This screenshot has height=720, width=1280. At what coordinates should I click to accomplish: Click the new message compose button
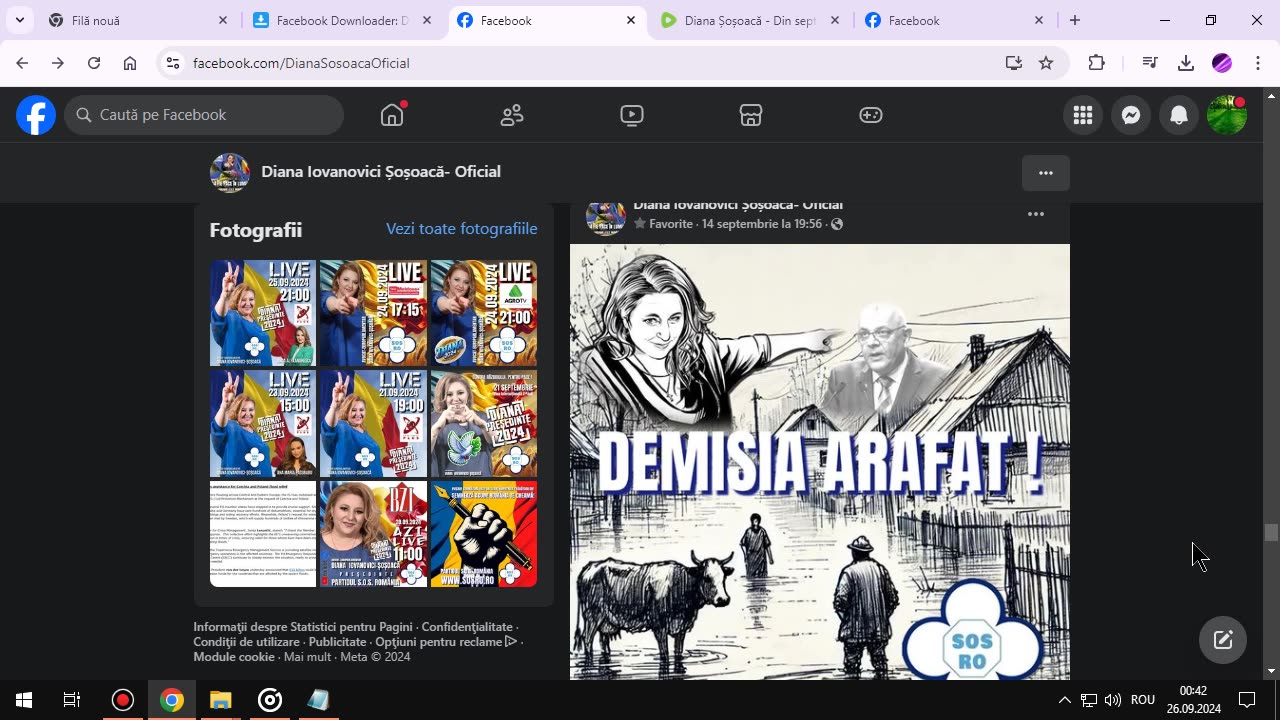point(1223,640)
